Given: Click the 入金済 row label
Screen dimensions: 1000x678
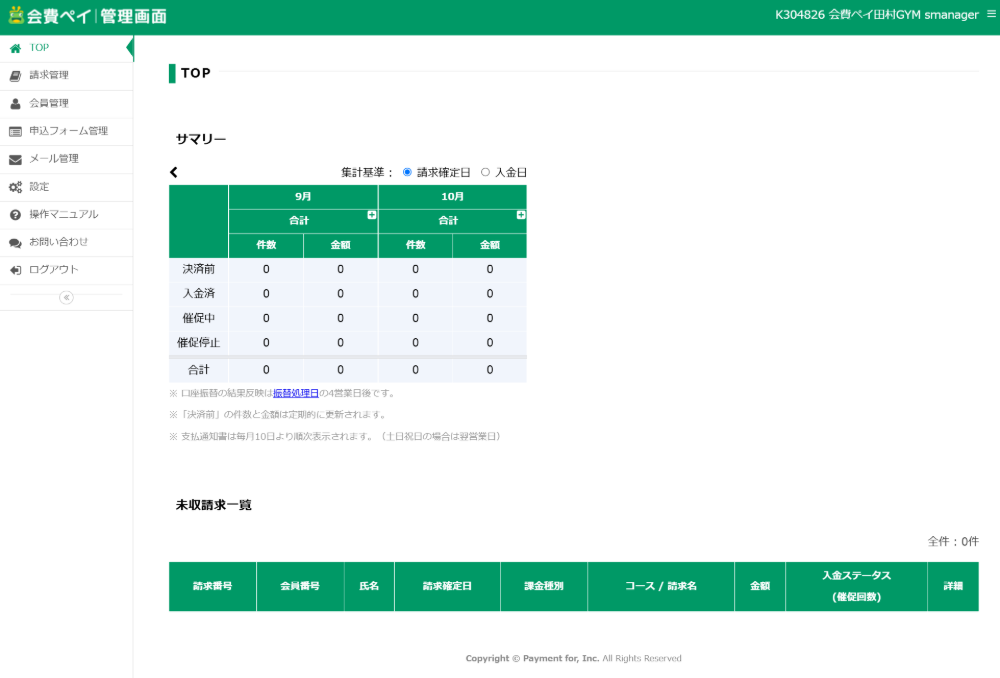Looking at the screenshot, I should [198, 294].
